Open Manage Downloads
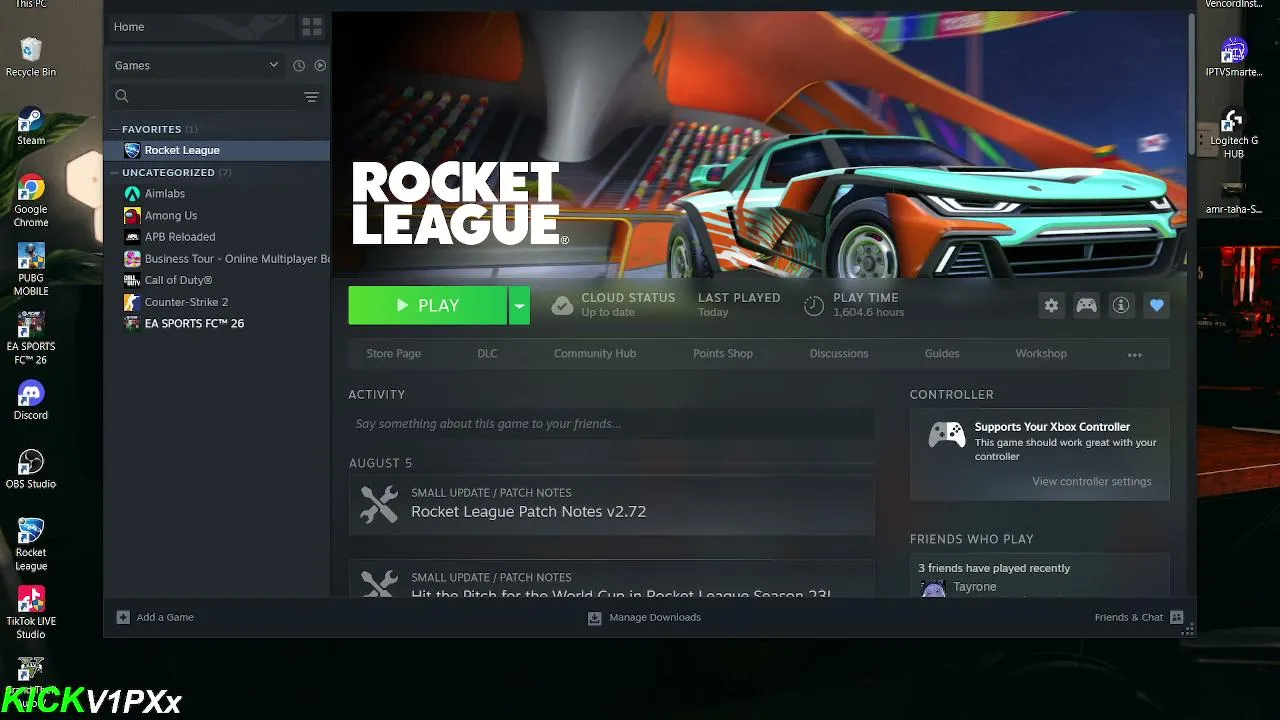This screenshot has width=1280, height=720. [x=645, y=618]
